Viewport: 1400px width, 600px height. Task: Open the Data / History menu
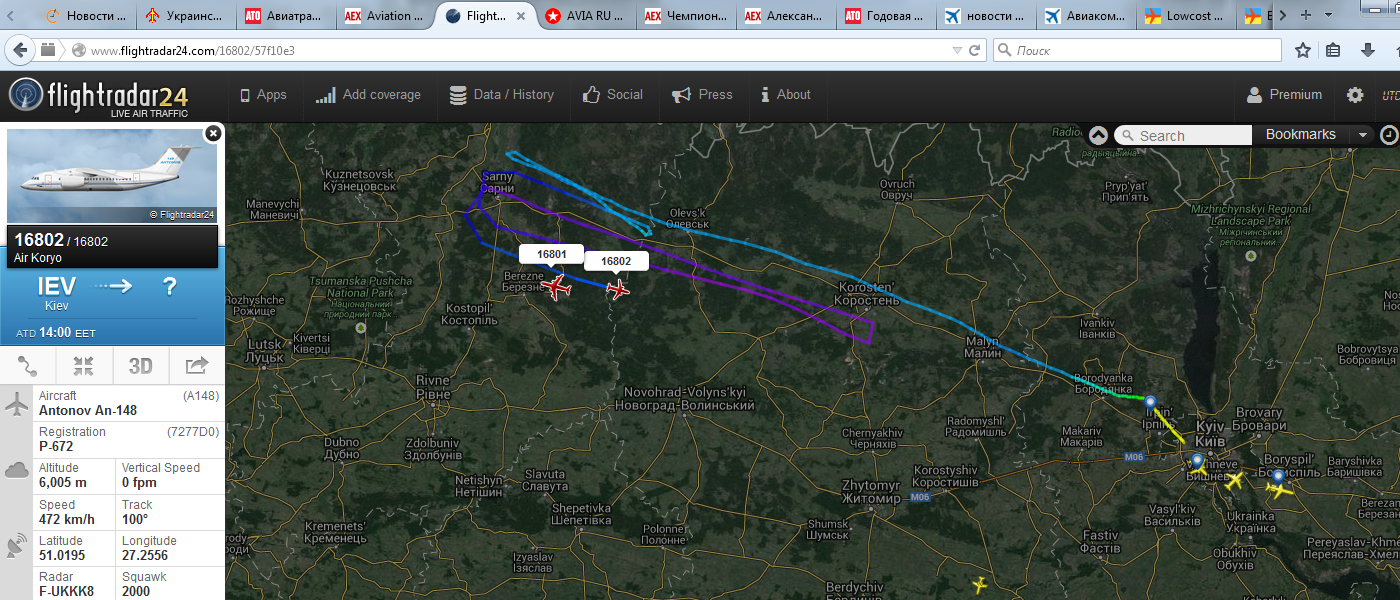502,95
